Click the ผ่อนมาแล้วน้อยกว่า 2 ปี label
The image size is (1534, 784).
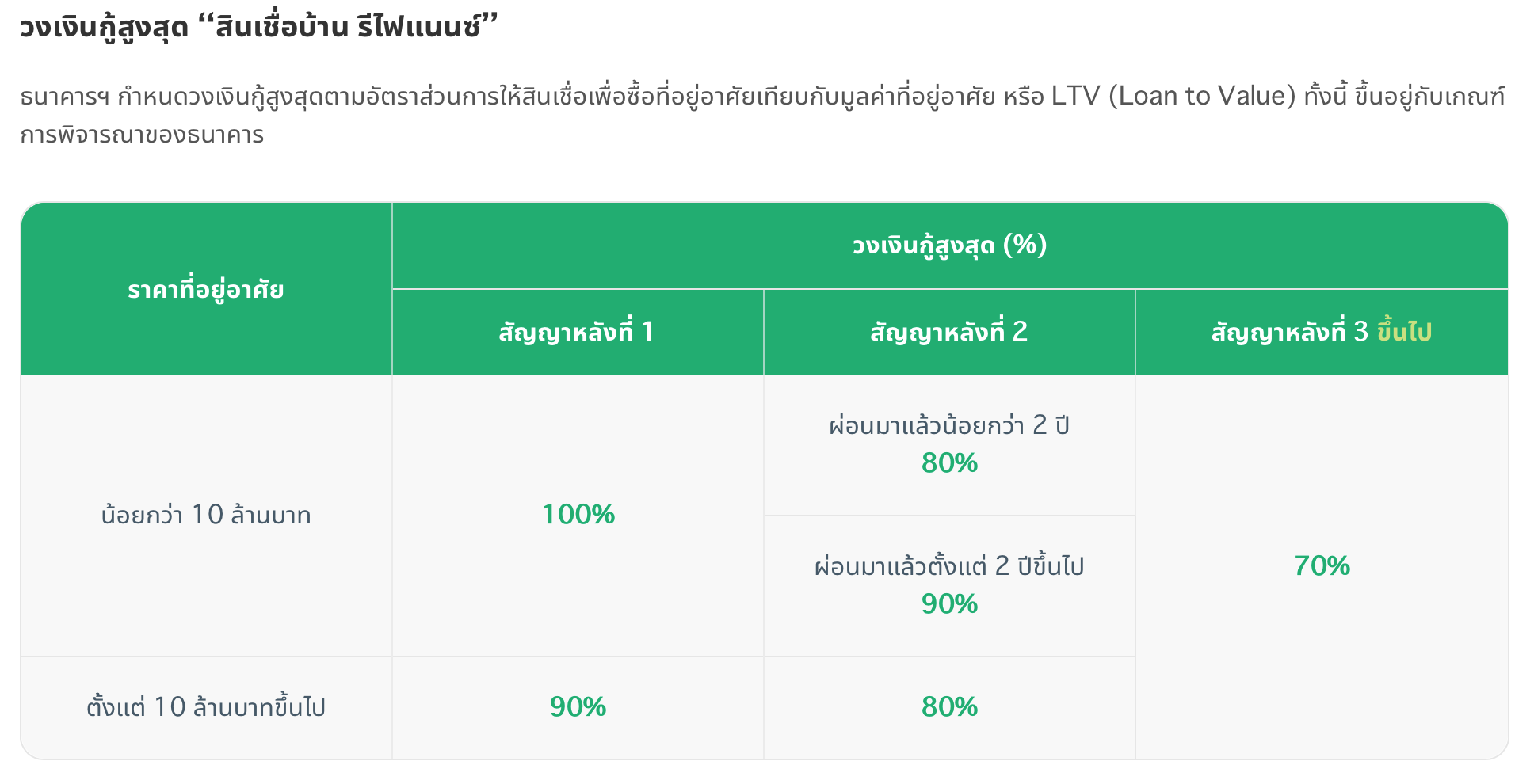pyautogui.click(x=949, y=426)
